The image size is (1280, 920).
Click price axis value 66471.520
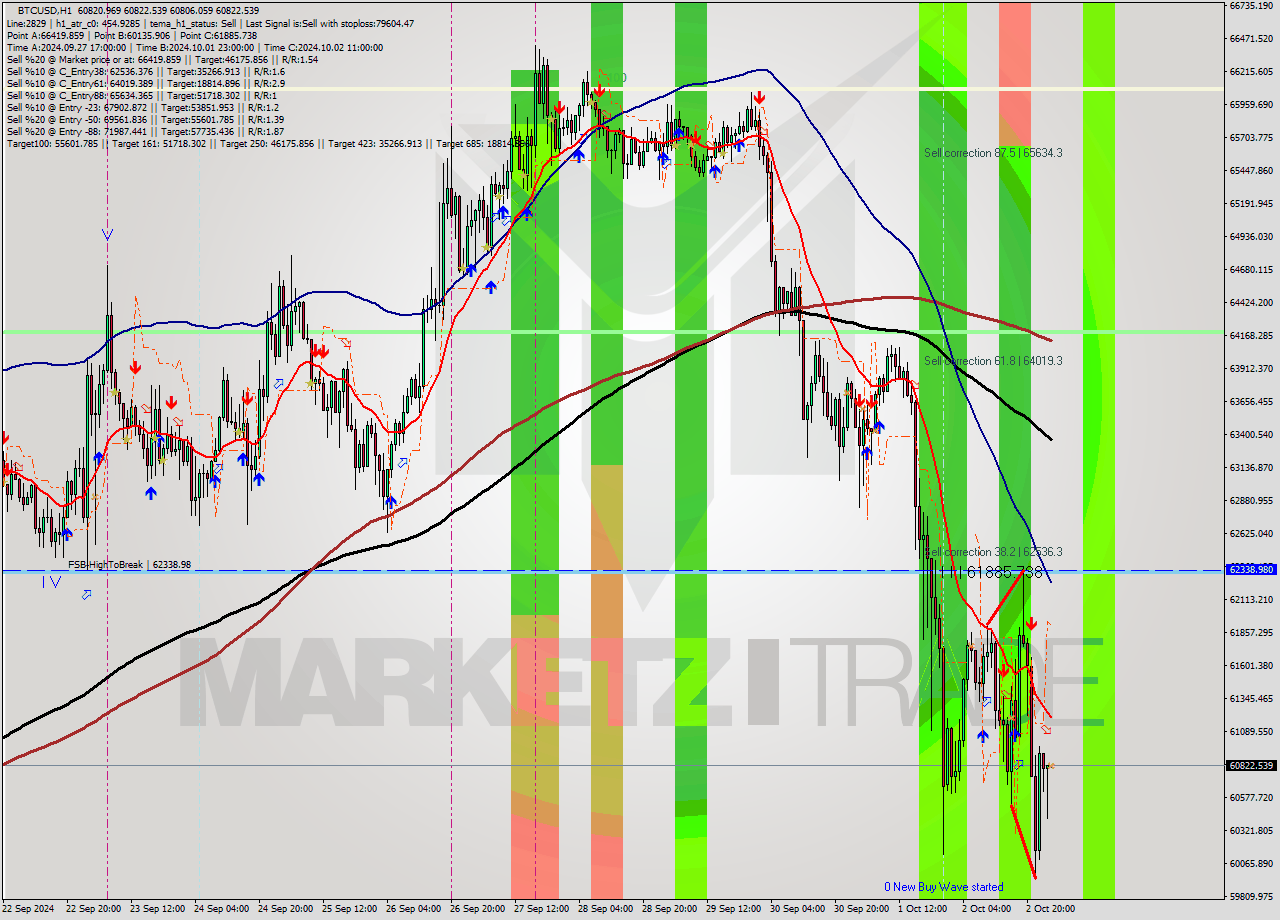click(1250, 39)
